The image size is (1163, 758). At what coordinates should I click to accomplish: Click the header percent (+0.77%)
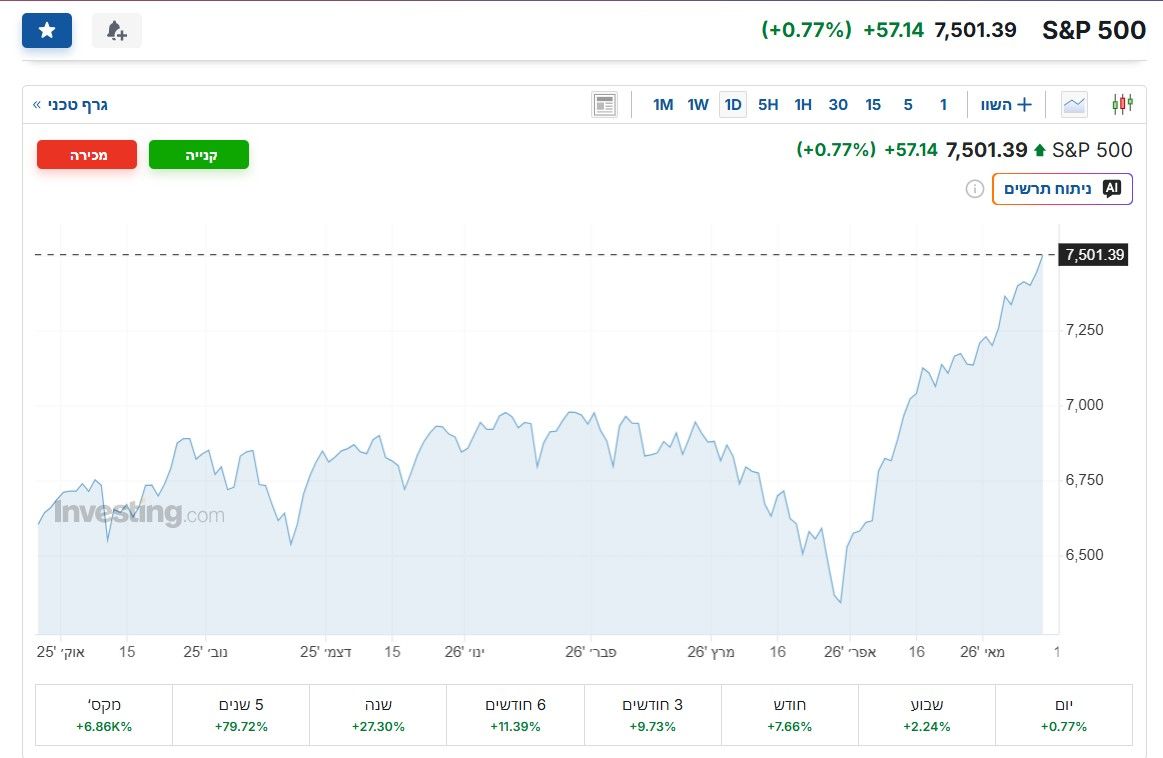pyautogui.click(x=806, y=30)
